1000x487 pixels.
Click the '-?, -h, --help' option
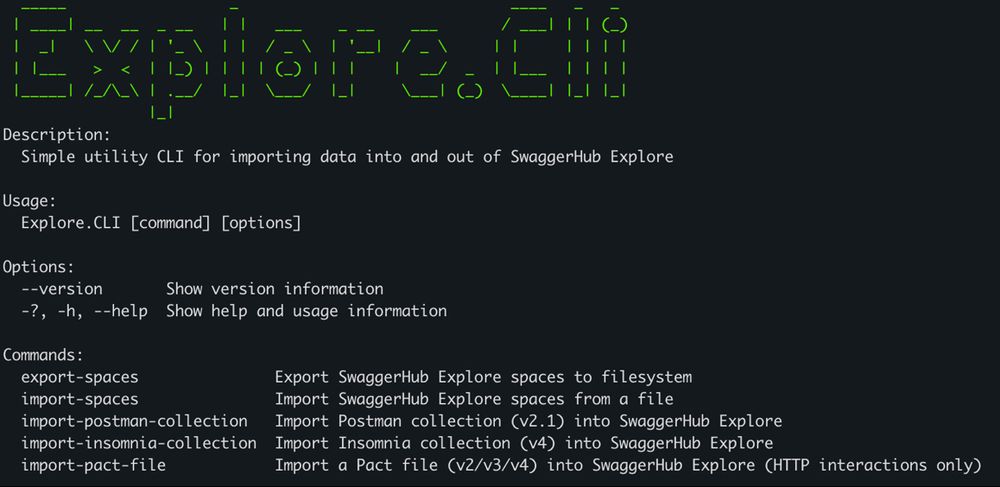pyautogui.click(x=84, y=311)
